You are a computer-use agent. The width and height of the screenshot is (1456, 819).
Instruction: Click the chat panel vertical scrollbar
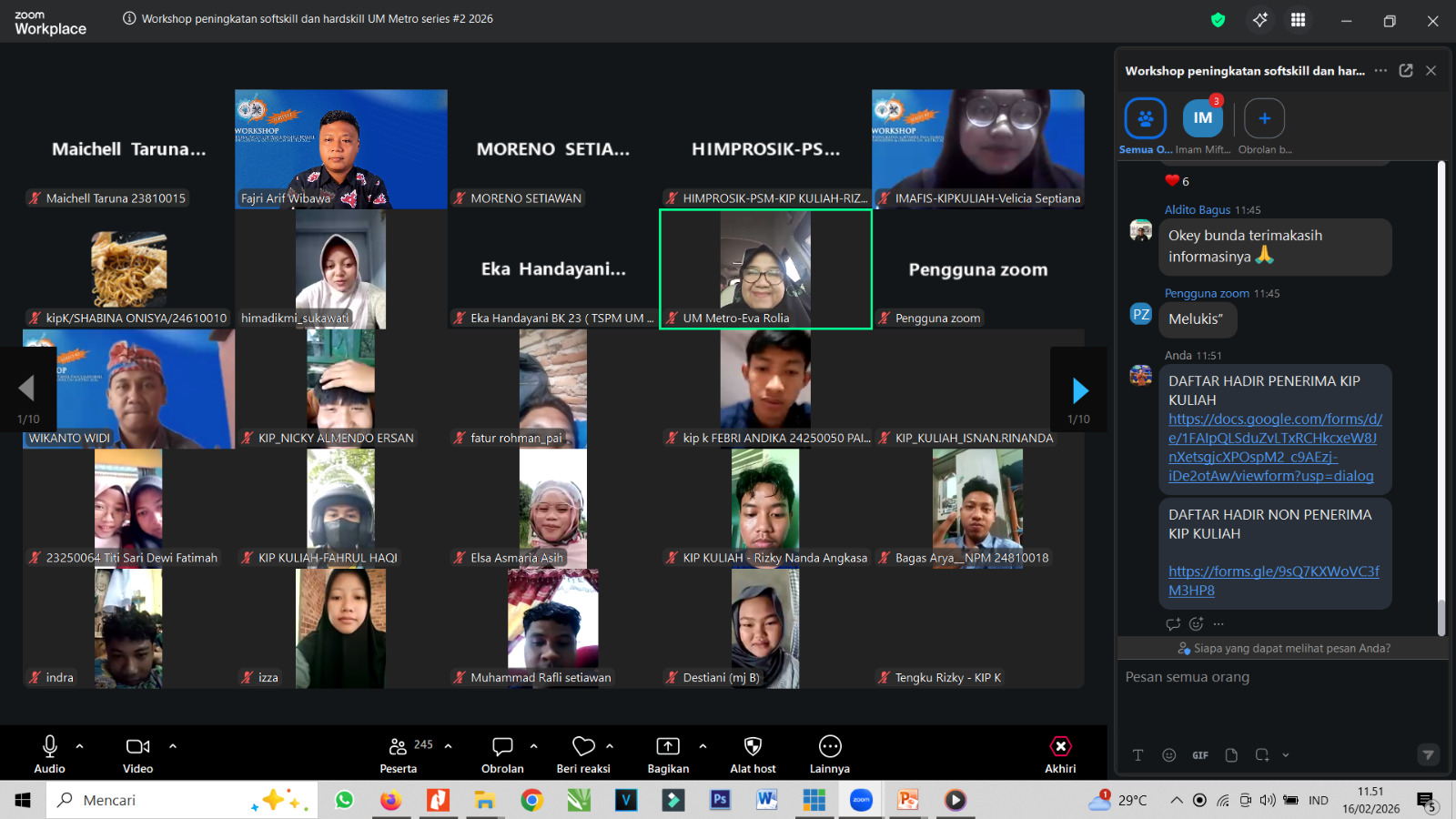point(1441,400)
